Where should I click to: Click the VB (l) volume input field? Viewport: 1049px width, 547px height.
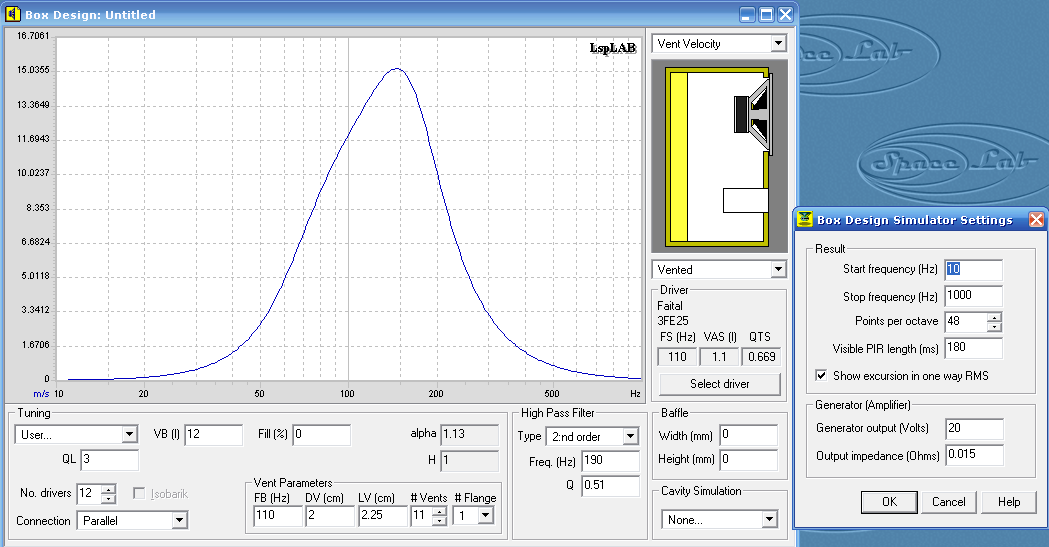(212, 435)
